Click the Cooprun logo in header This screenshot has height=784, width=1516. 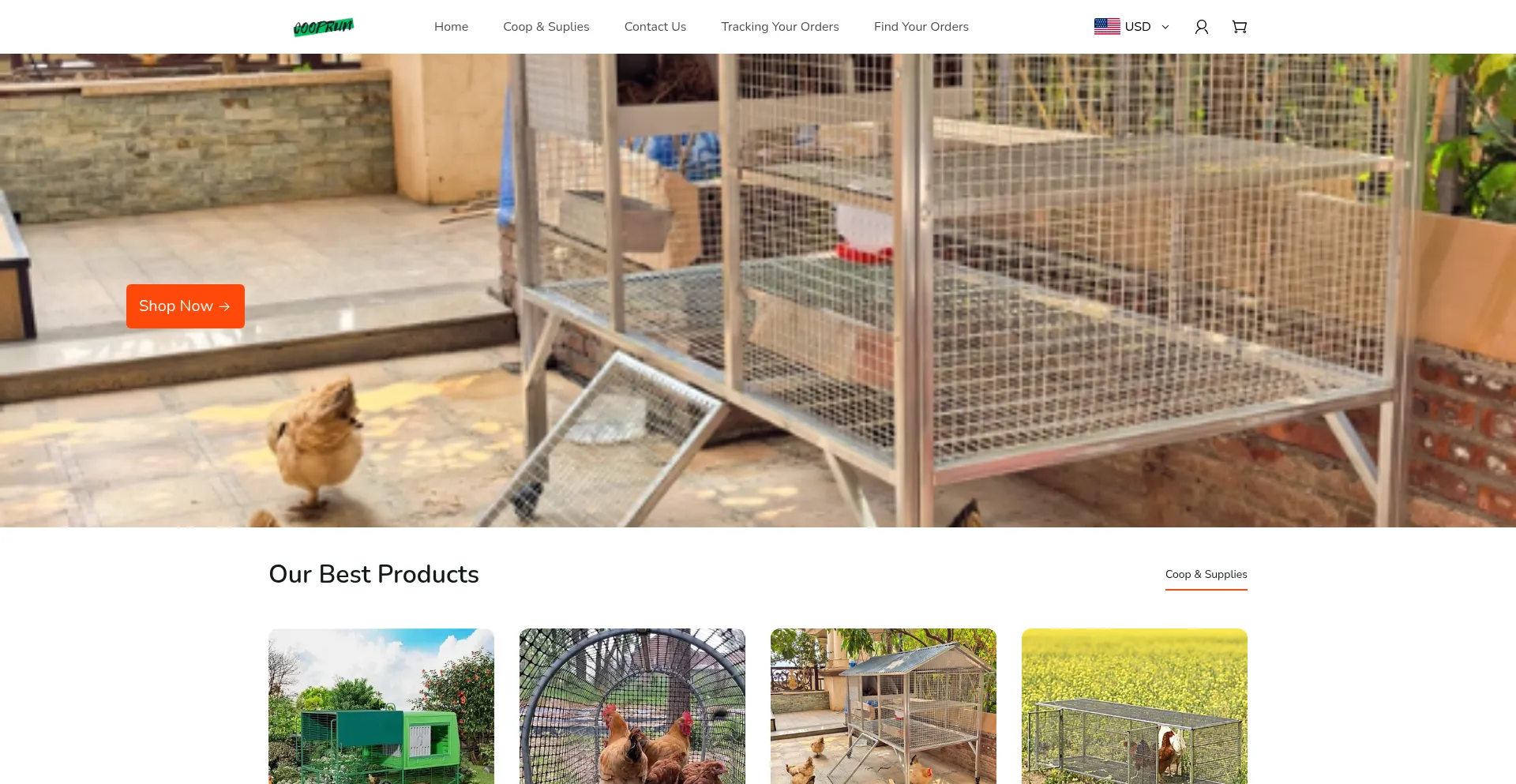point(324,27)
